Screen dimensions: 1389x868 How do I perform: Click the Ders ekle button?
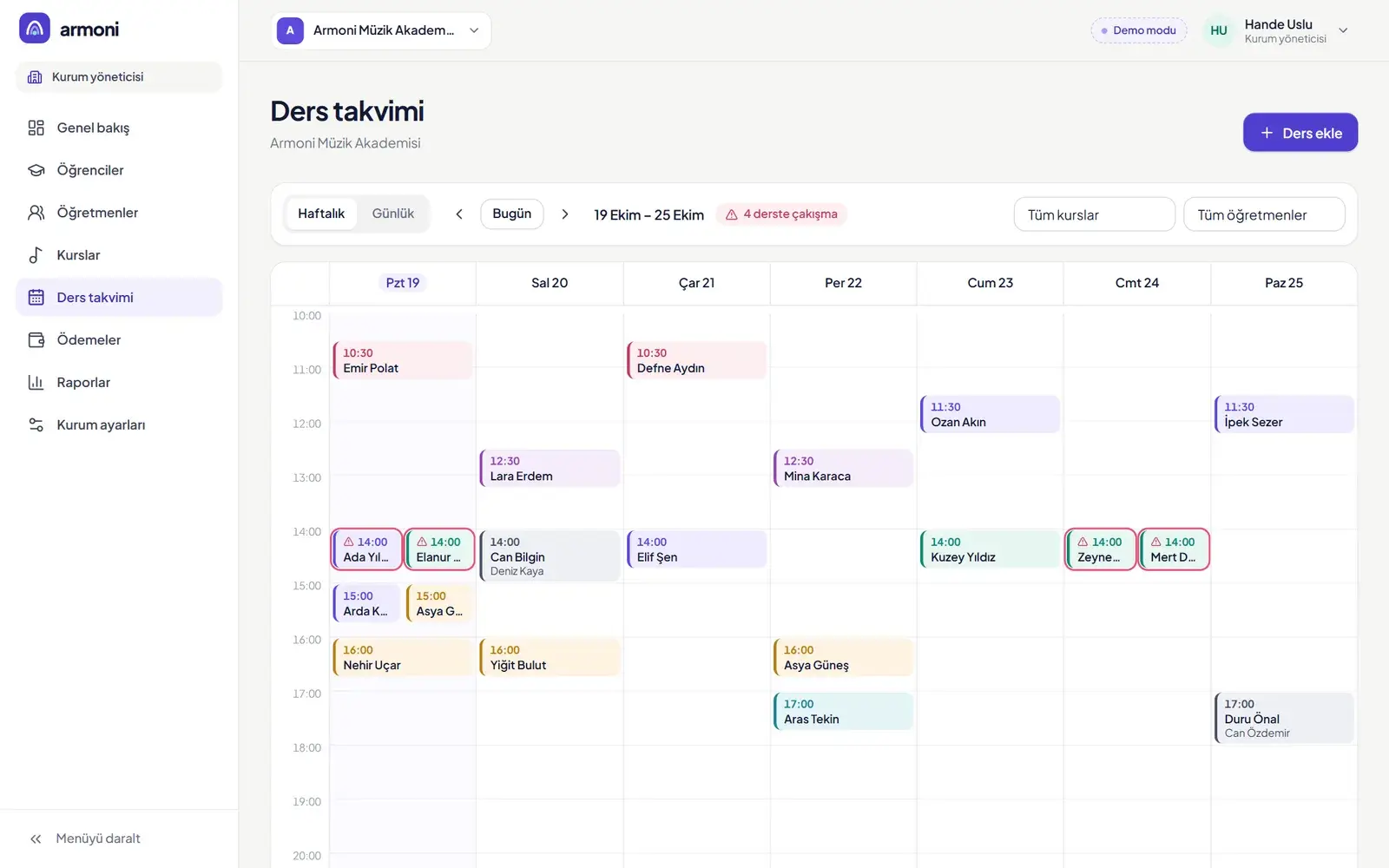click(x=1300, y=133)
